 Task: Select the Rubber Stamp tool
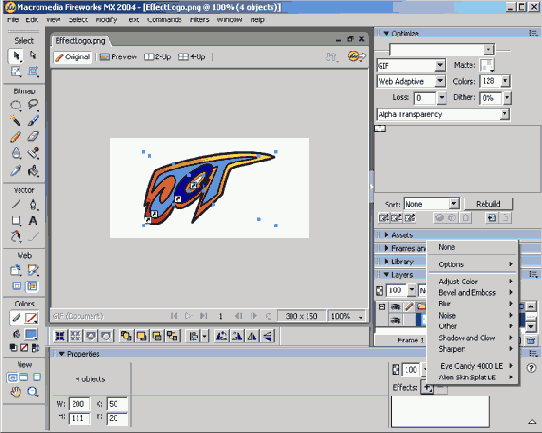33,153
